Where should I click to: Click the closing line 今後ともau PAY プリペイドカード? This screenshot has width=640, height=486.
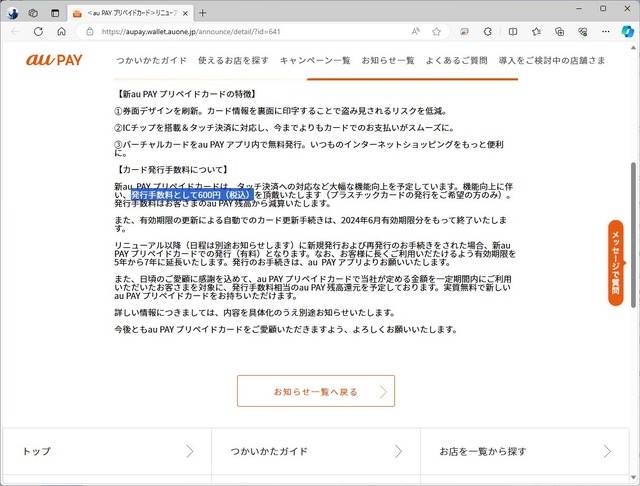coord(286,329)
